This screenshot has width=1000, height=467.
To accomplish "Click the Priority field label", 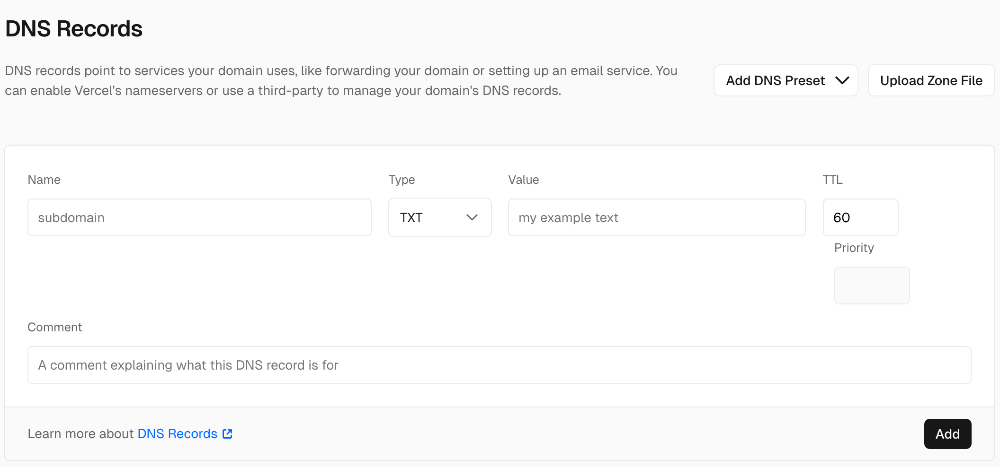I will click(854, 248).
